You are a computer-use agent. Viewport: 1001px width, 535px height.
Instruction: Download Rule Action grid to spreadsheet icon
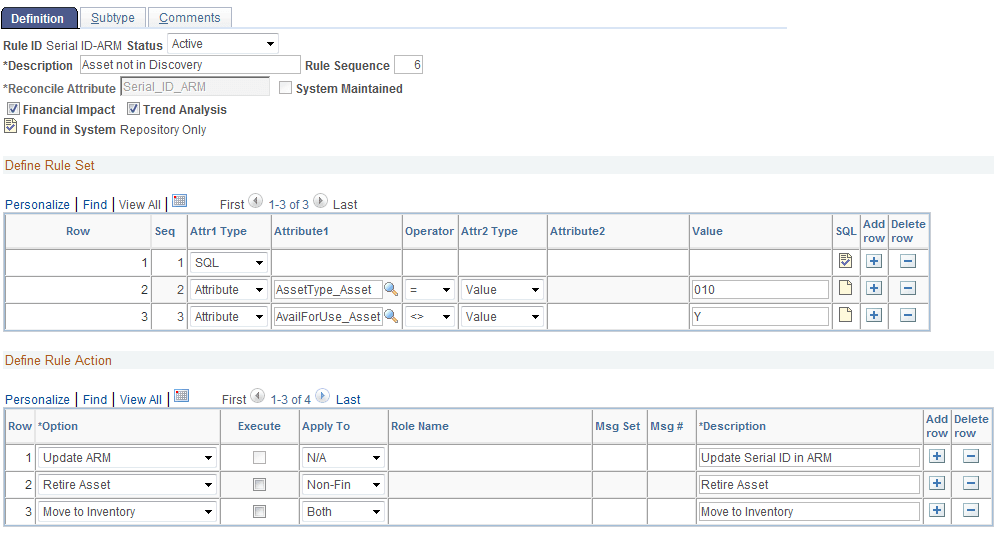182,396
